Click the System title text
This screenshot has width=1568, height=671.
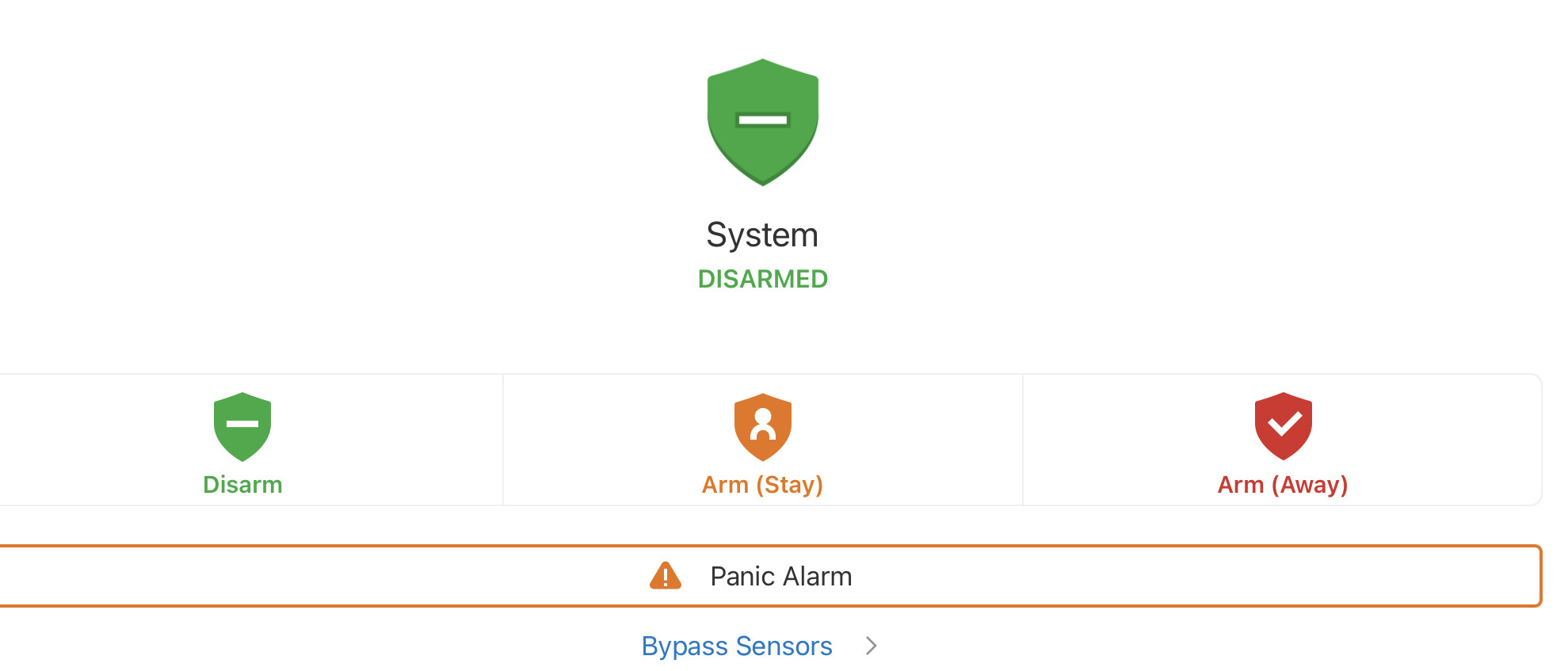click(762, 234)
